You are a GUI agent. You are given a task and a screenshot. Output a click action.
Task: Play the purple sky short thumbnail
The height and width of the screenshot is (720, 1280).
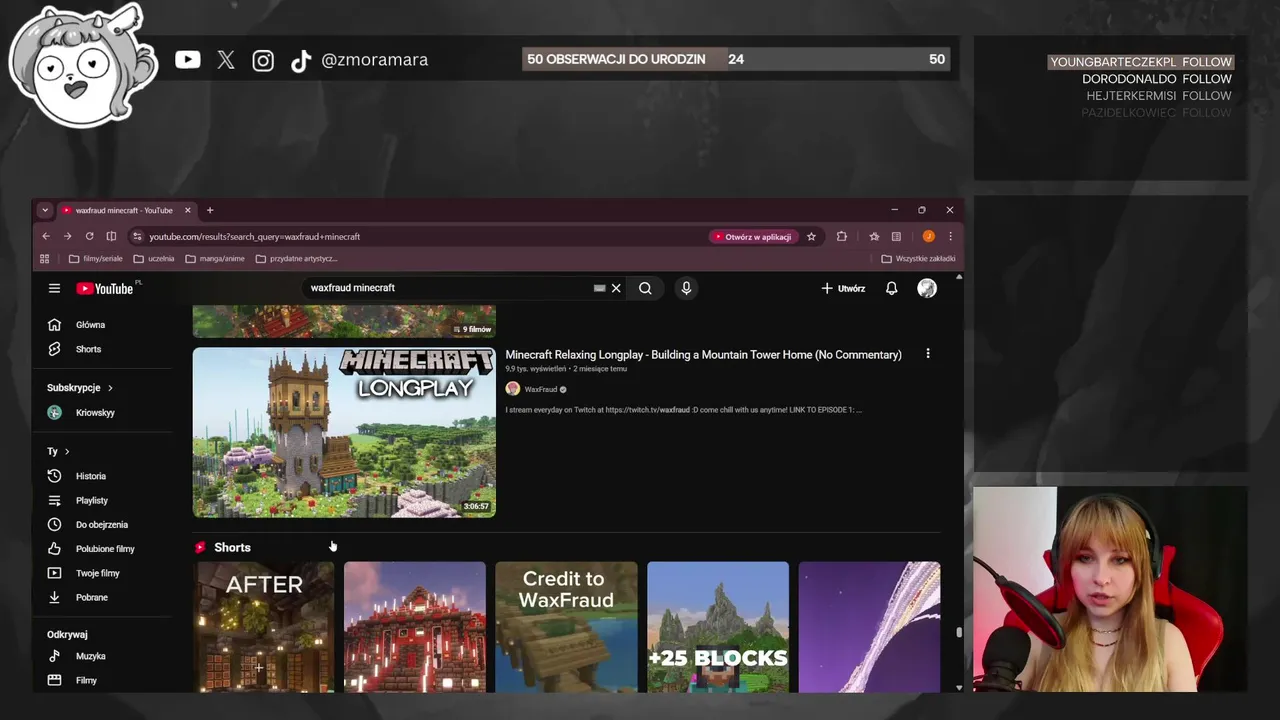(x=869, y=627)
